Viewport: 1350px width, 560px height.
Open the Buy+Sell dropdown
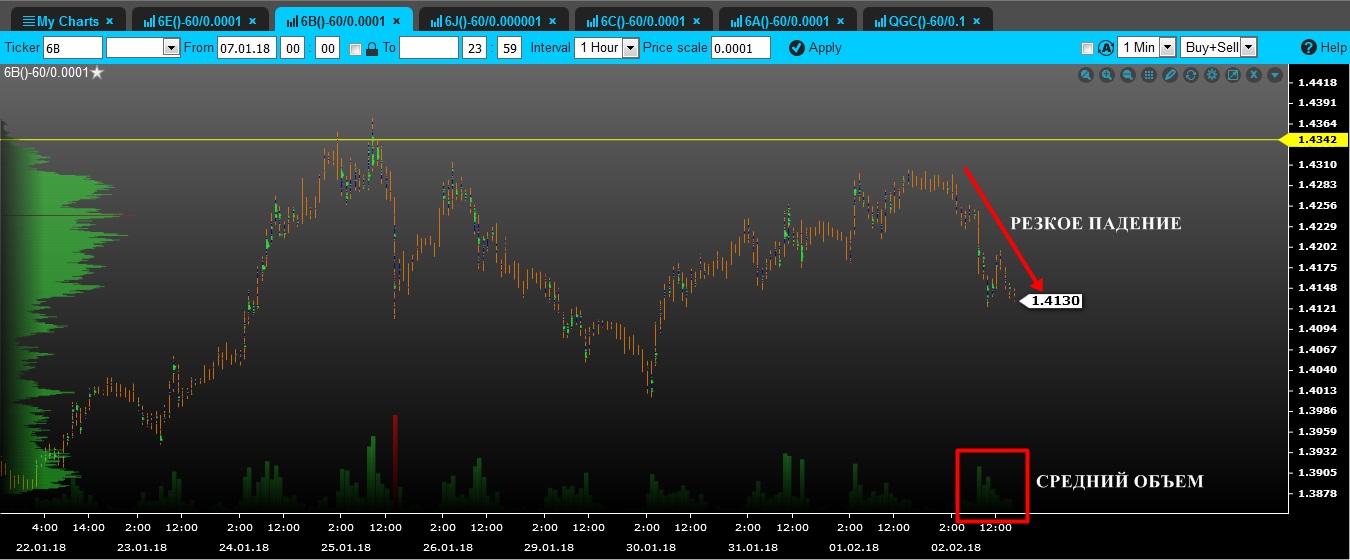tap(1218, 47)
